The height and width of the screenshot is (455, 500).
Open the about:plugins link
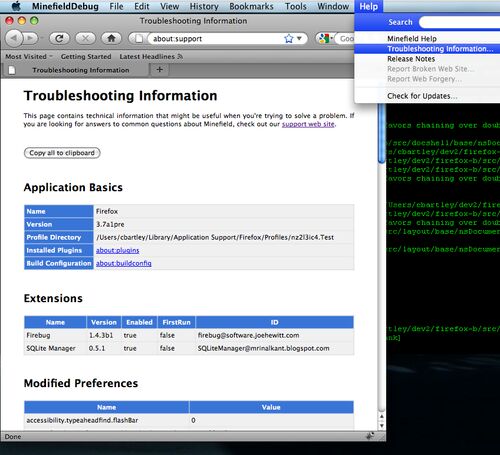point(118,250)
